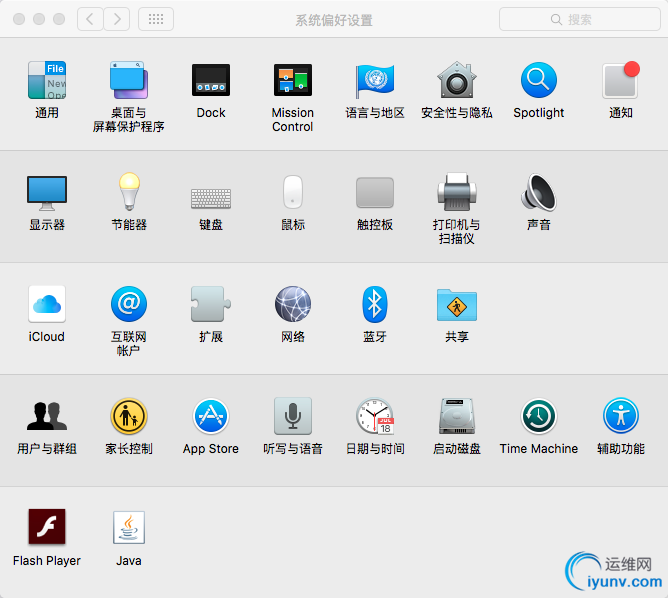
Task: Open 用户与群组 preferences
Action: click(x=47, y=416)
